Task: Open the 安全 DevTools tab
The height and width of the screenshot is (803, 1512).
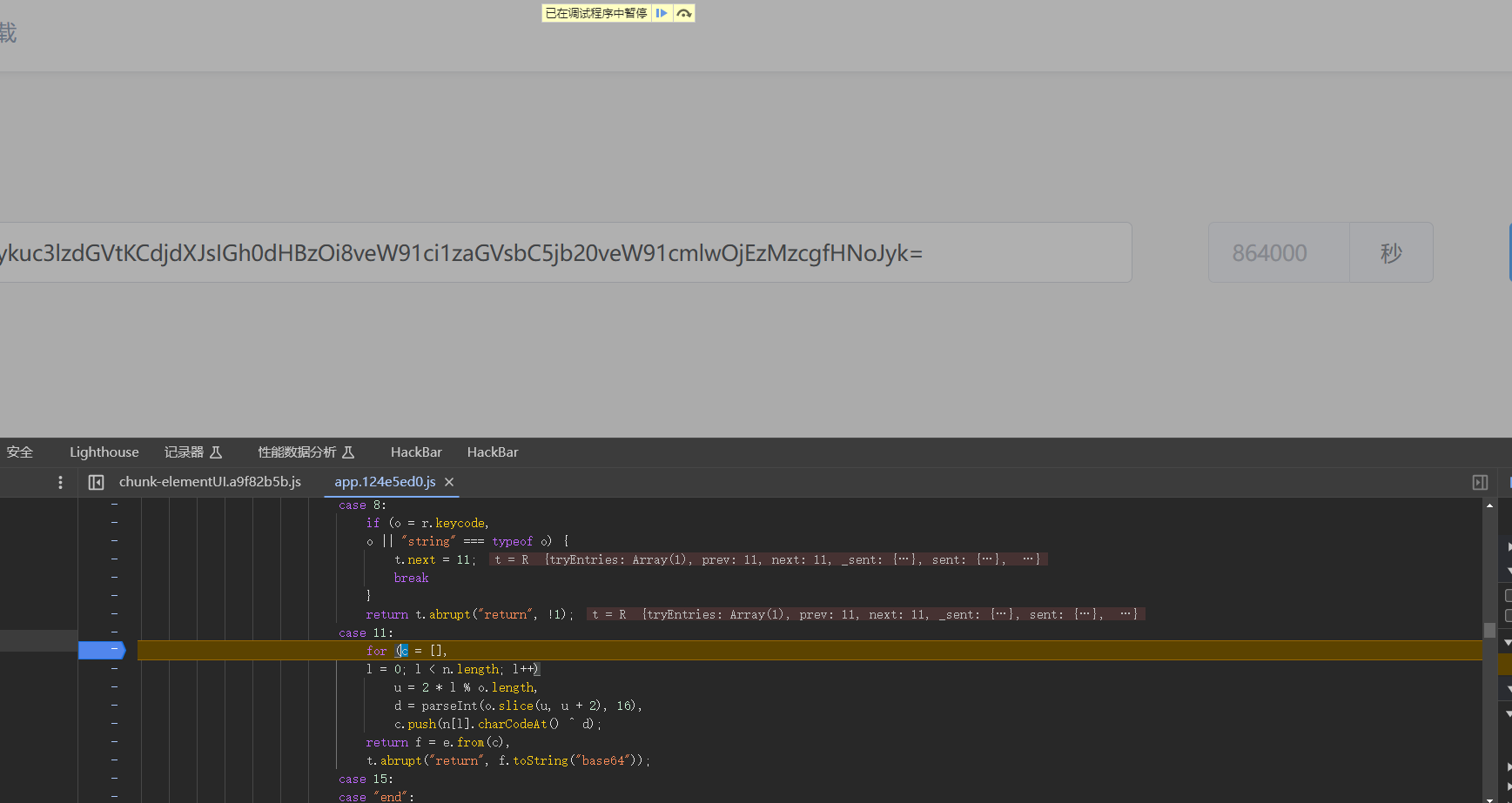Action: (x=19, y=452)
